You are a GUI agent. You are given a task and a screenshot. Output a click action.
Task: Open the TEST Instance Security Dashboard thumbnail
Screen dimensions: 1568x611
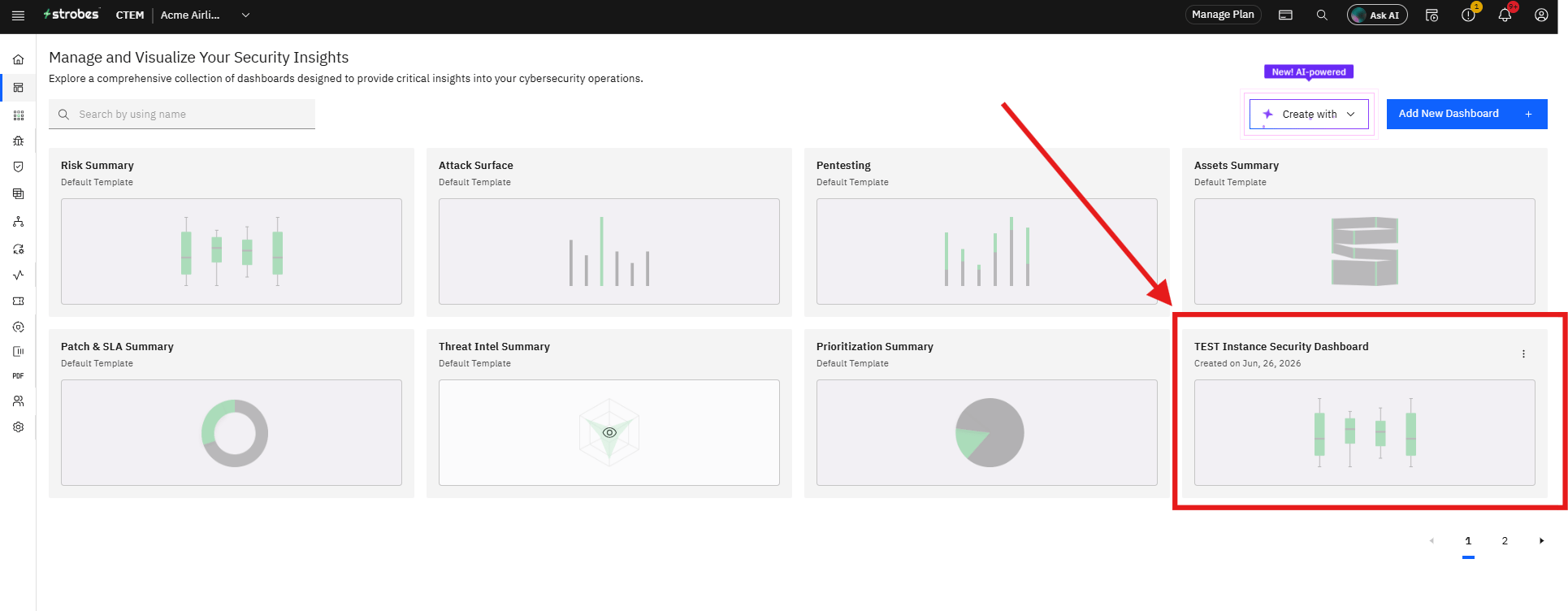[x=1365, y=433]
